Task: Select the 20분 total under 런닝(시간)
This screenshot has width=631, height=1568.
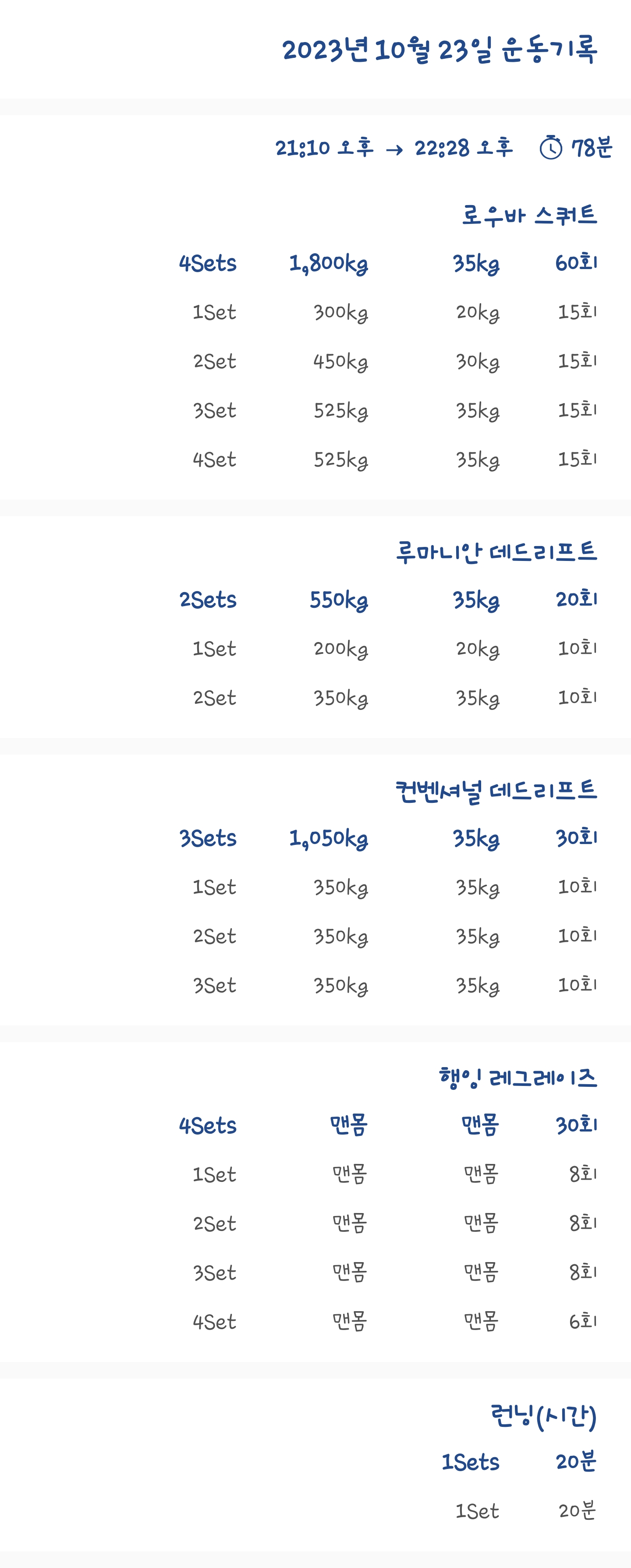Action: (576, 1461)
